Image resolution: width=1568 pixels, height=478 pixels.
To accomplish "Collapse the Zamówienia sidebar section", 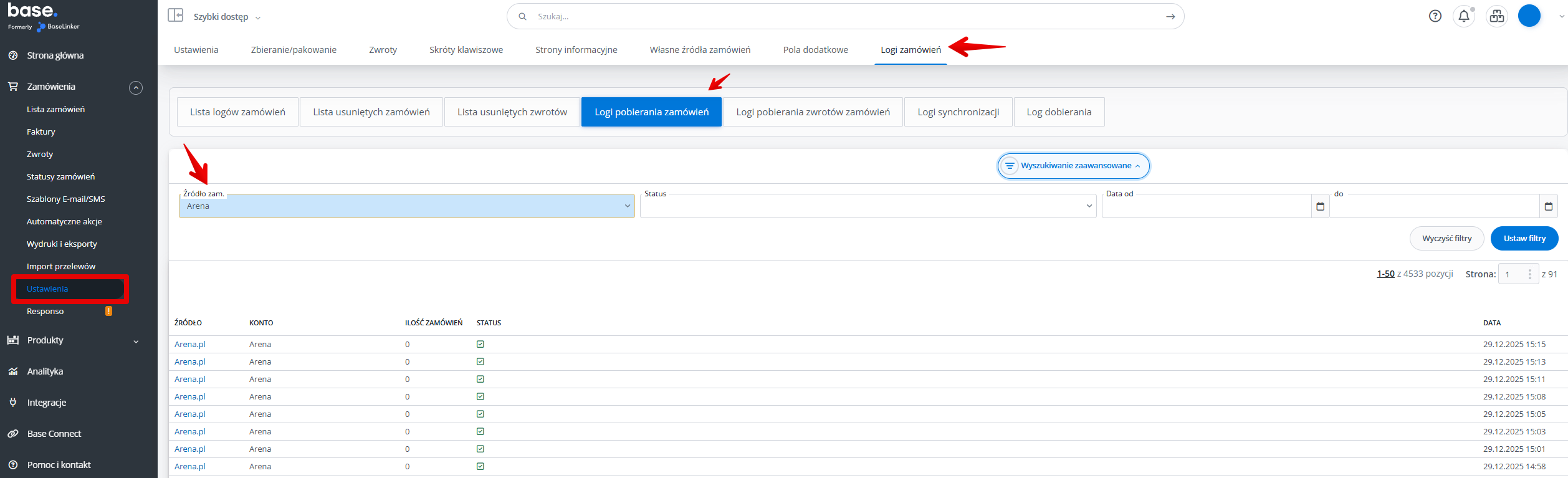I will [x=136, y=88].
